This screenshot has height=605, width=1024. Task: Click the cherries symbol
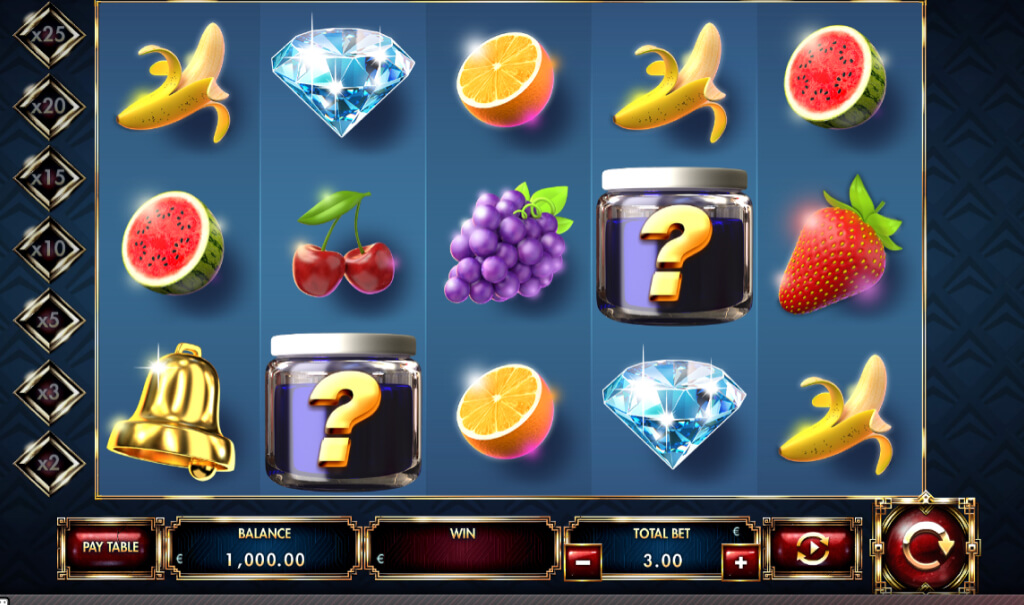coord(343,243)
